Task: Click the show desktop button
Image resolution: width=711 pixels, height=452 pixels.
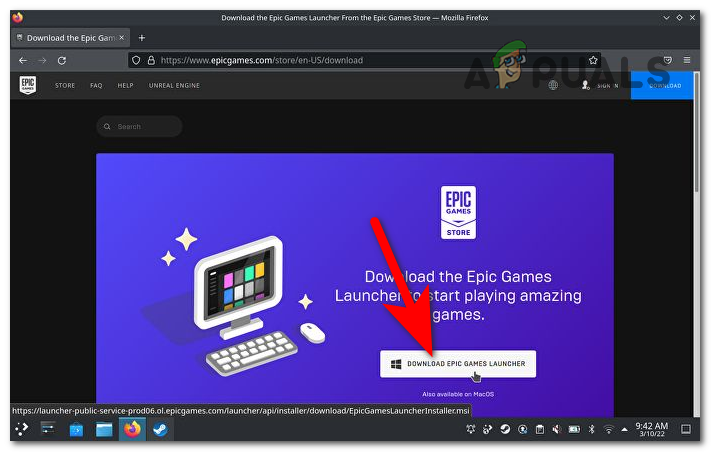Action: click(x=686, y=429)
